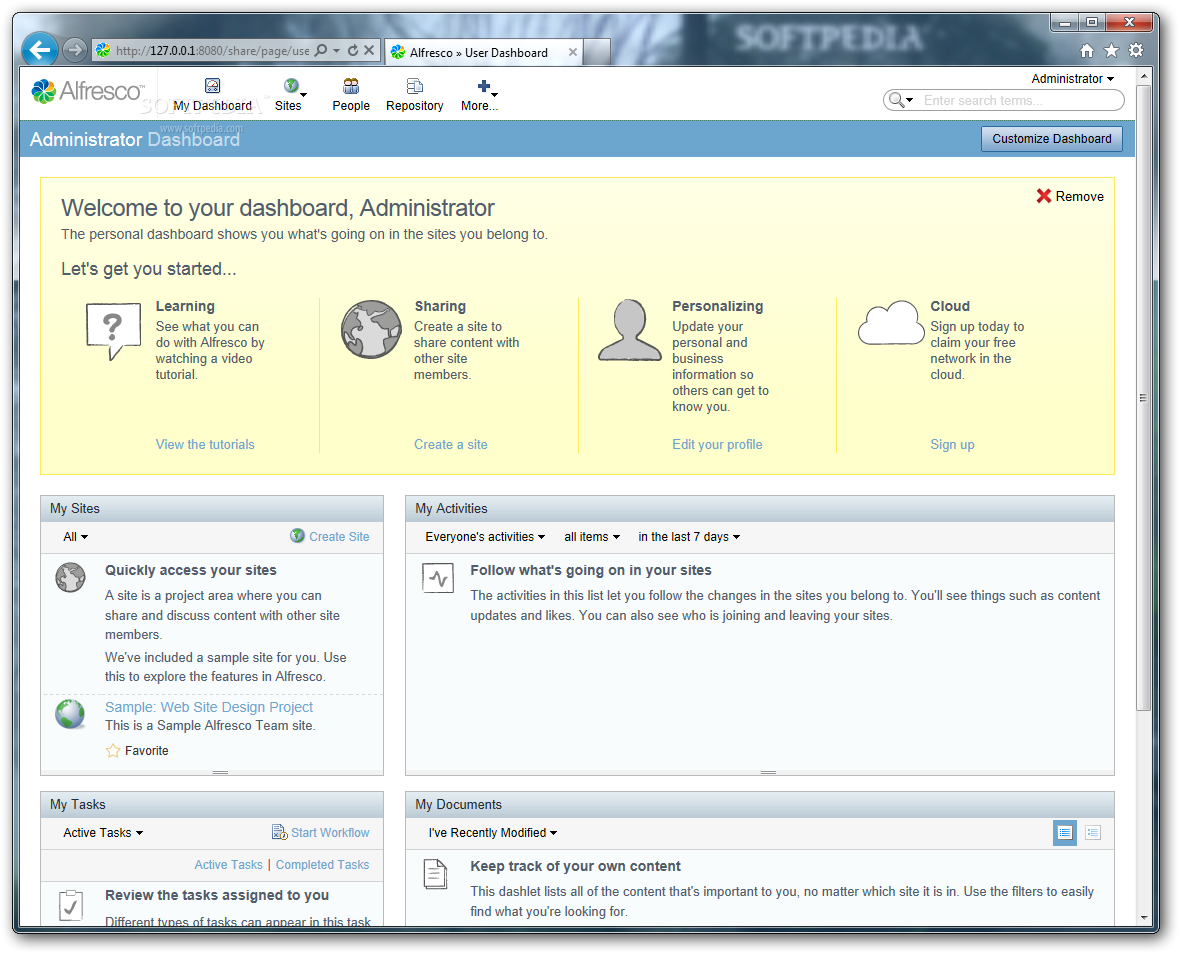Click the scrollbar down arrow
Image resolution: width=1180 pixels, height=954 pixels.
[1144, 917]
